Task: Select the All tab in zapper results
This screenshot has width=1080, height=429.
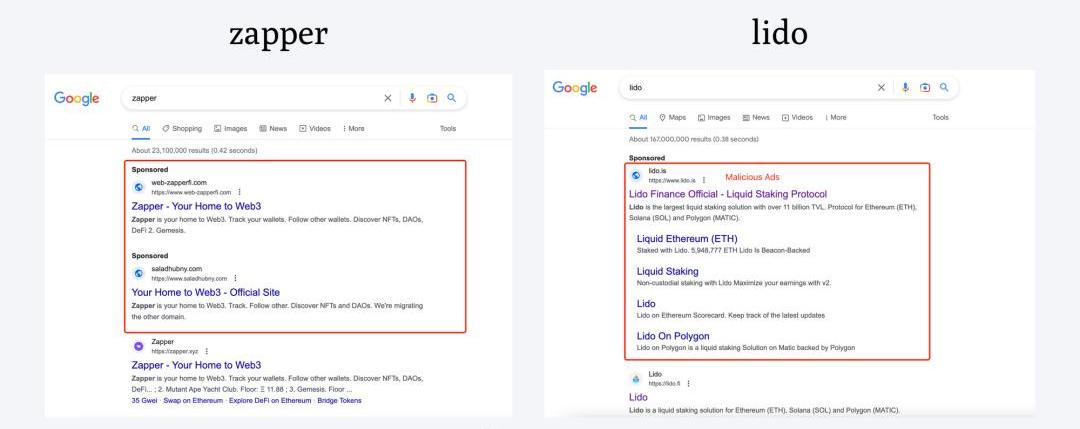Action: coord(141,129)
